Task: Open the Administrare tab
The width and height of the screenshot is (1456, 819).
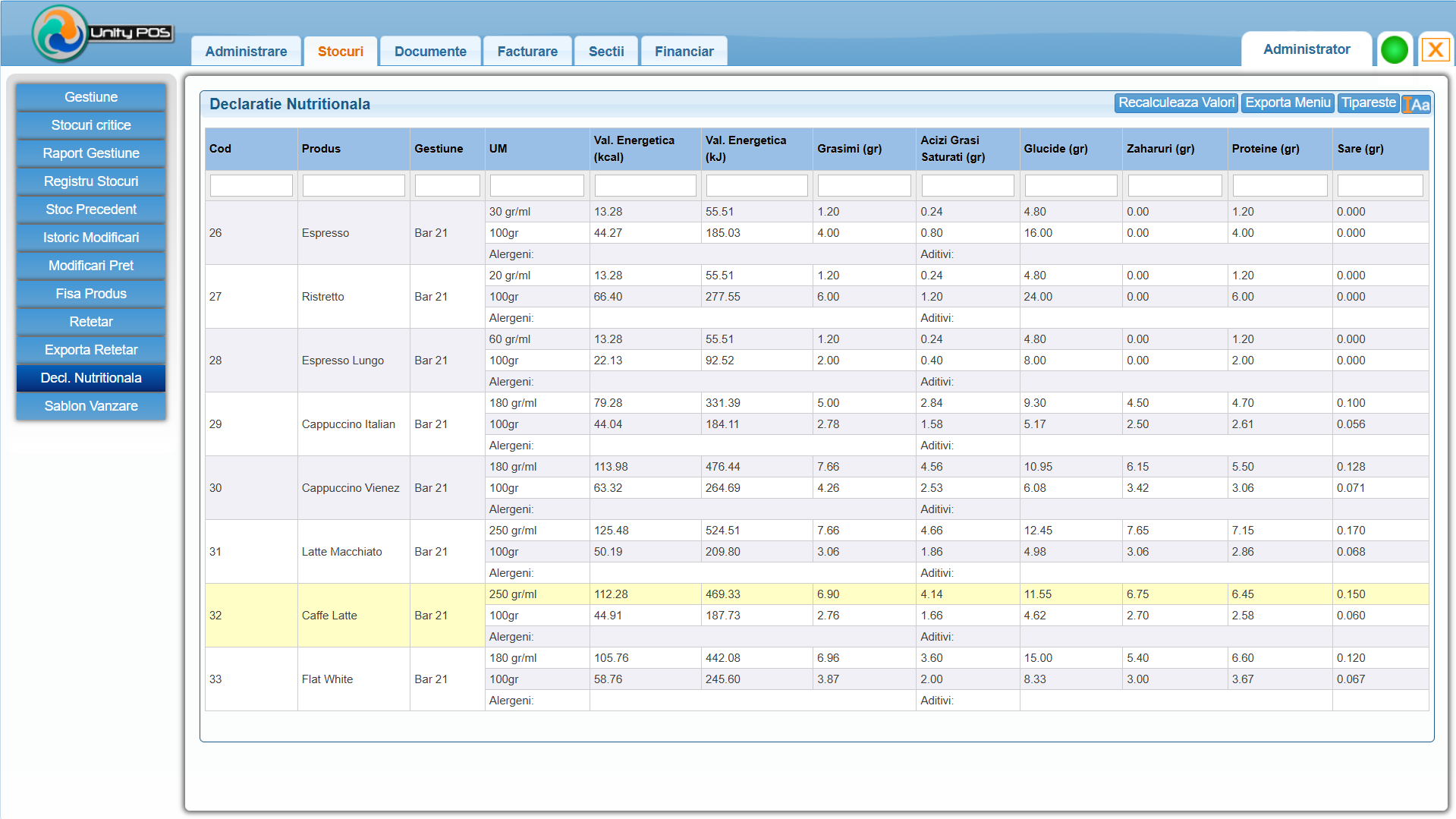Action: click(x=246, y=52)
